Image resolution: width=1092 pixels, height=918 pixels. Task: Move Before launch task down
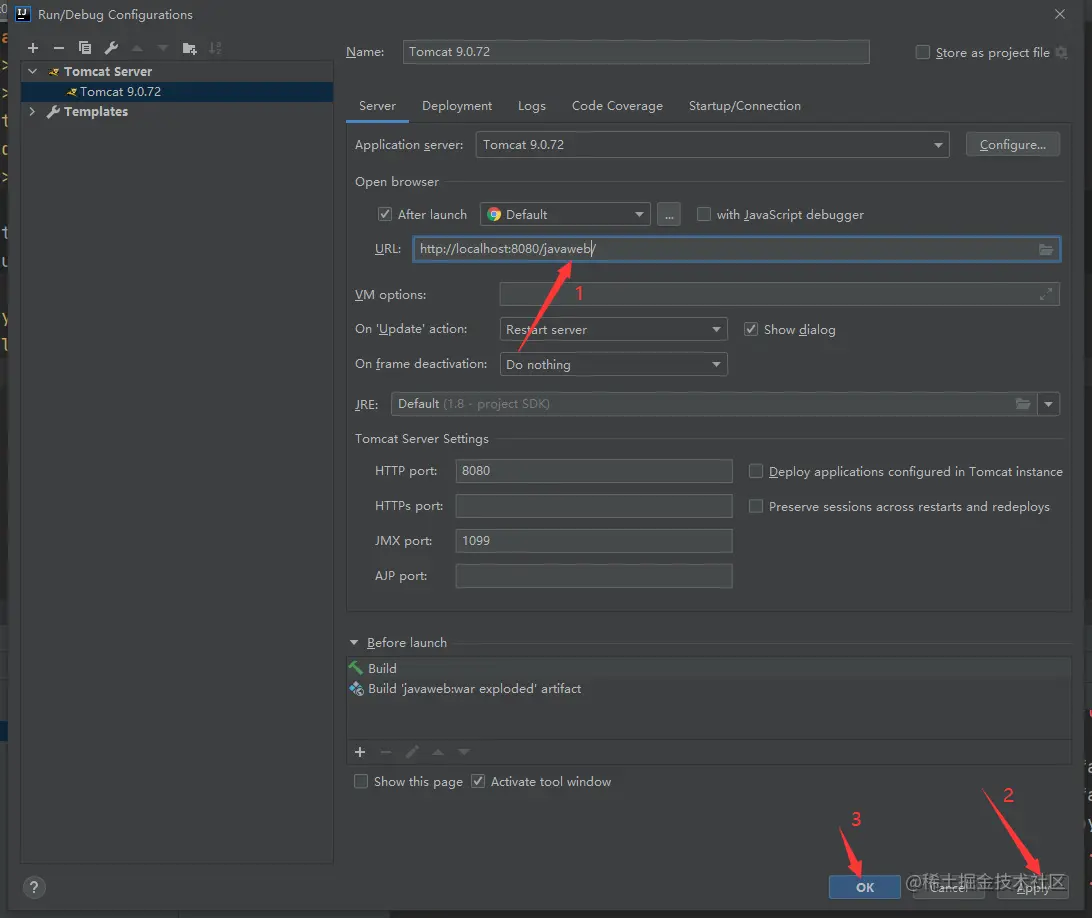(x=464, y=752)
